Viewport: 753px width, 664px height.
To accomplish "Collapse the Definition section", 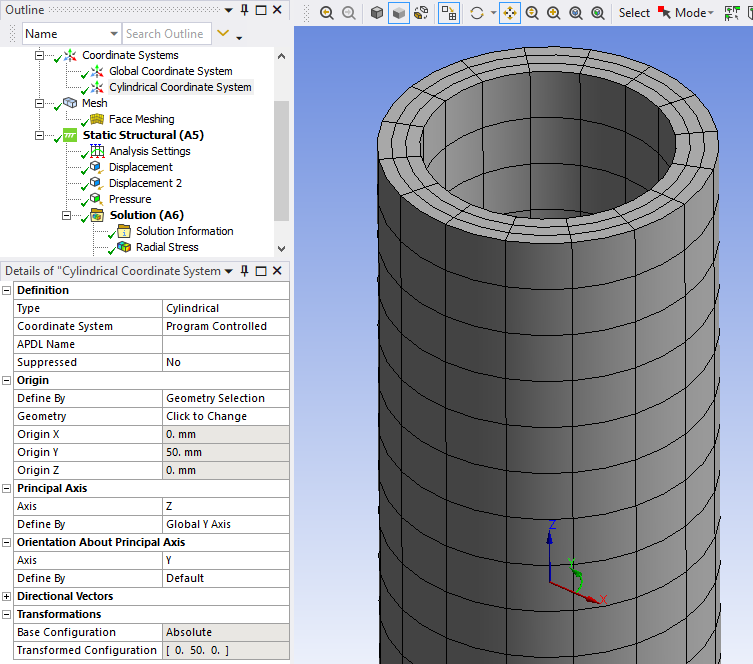I will coord(7,290).
